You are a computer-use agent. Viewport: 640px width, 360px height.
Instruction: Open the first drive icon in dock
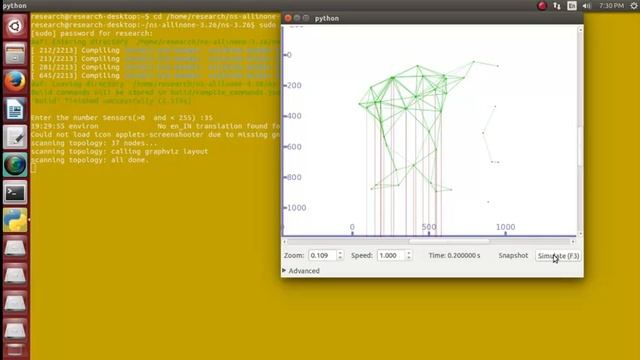pos(15,248)
